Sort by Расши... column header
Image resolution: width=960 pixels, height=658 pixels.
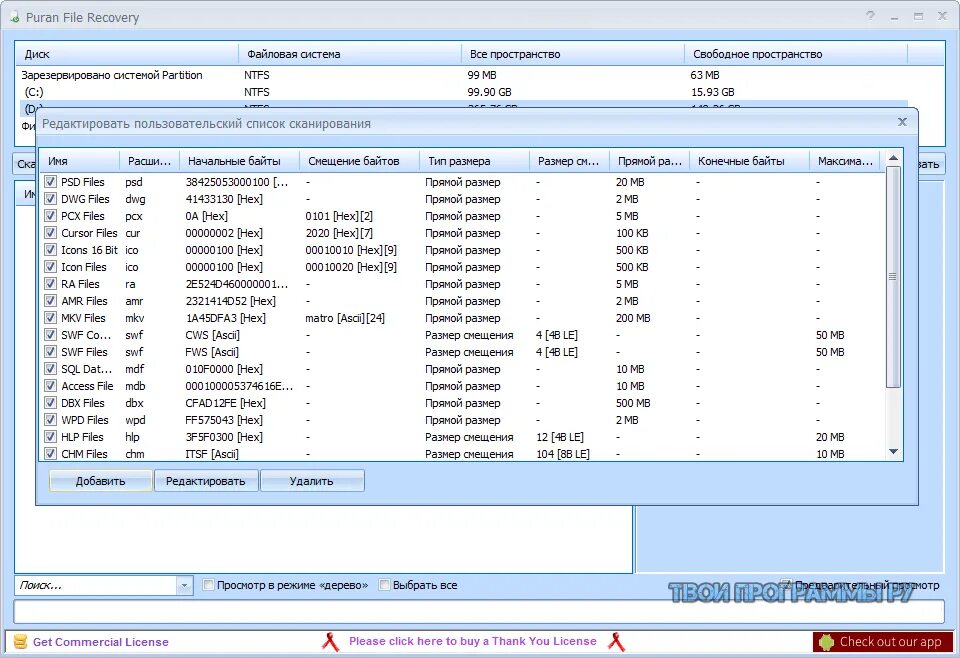(149, 161)
